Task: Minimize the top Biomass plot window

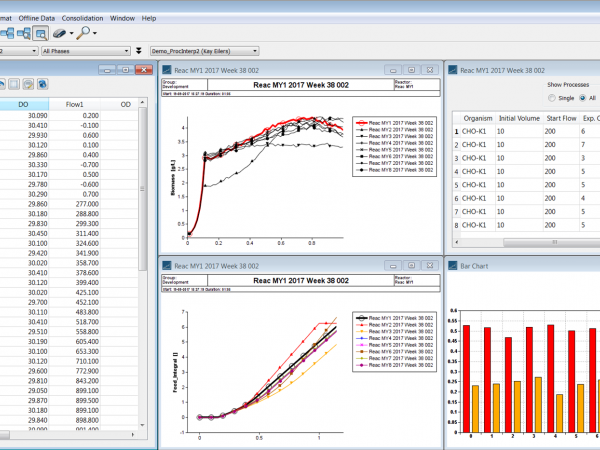Action: click(393, 70)
